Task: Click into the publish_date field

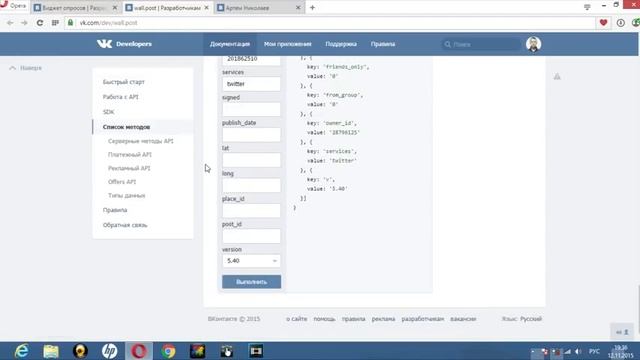Action: [x=251, y=134]
